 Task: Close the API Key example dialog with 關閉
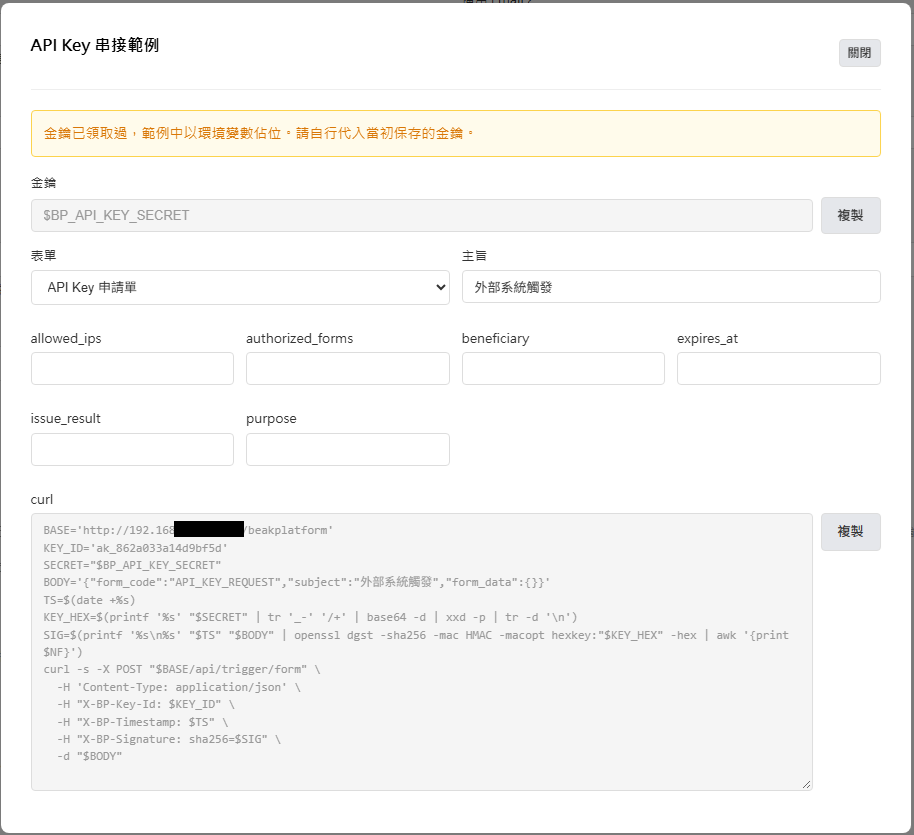pyautogui.click(x=859, y=53)
